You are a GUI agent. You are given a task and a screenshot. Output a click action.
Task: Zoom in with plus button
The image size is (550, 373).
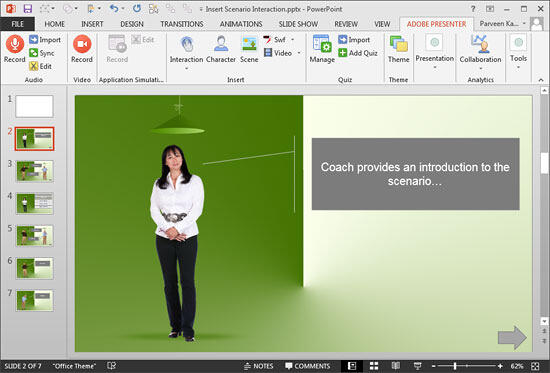pos(500,366)
